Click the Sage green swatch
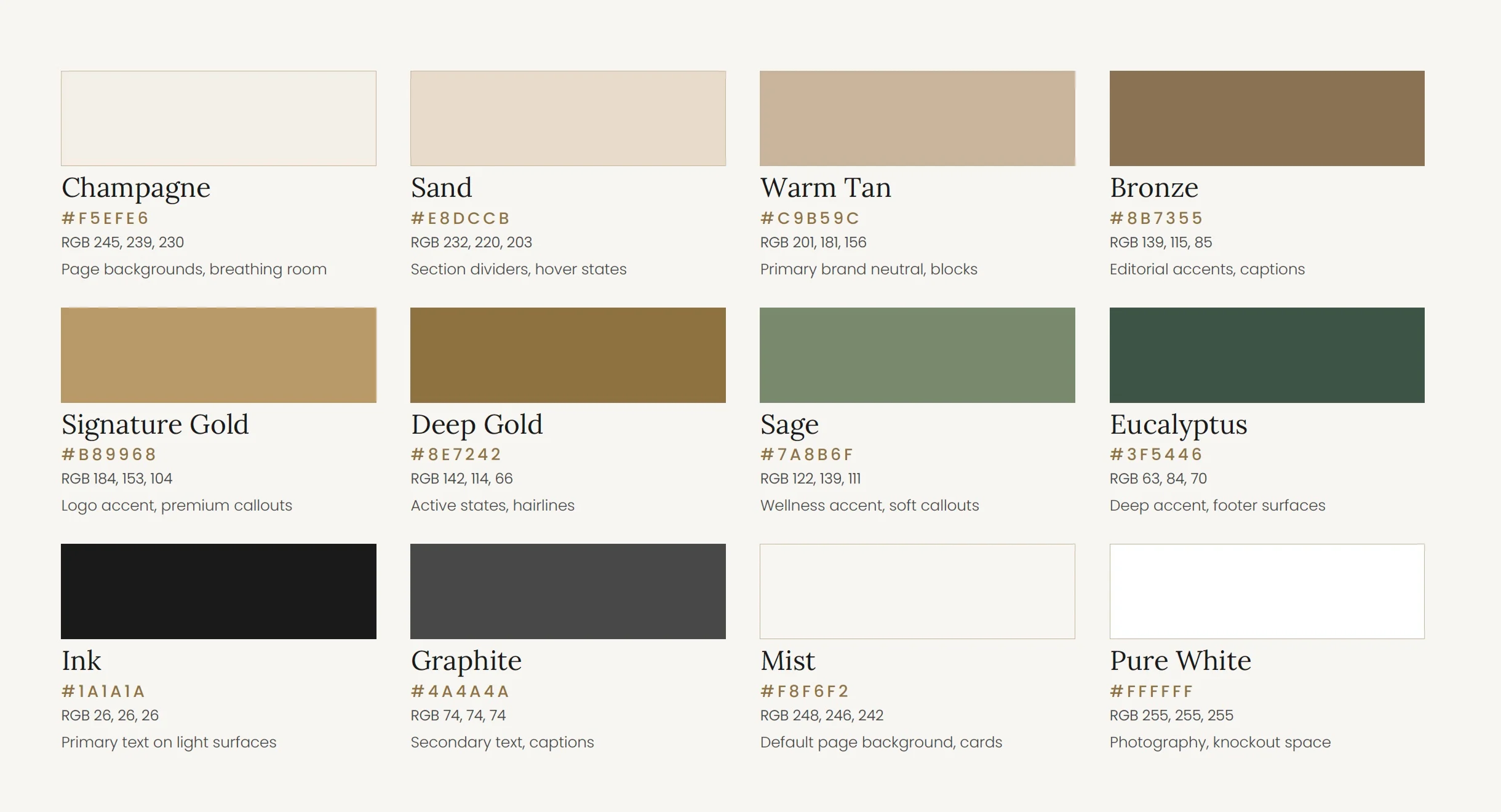 (x=917, y=355)
